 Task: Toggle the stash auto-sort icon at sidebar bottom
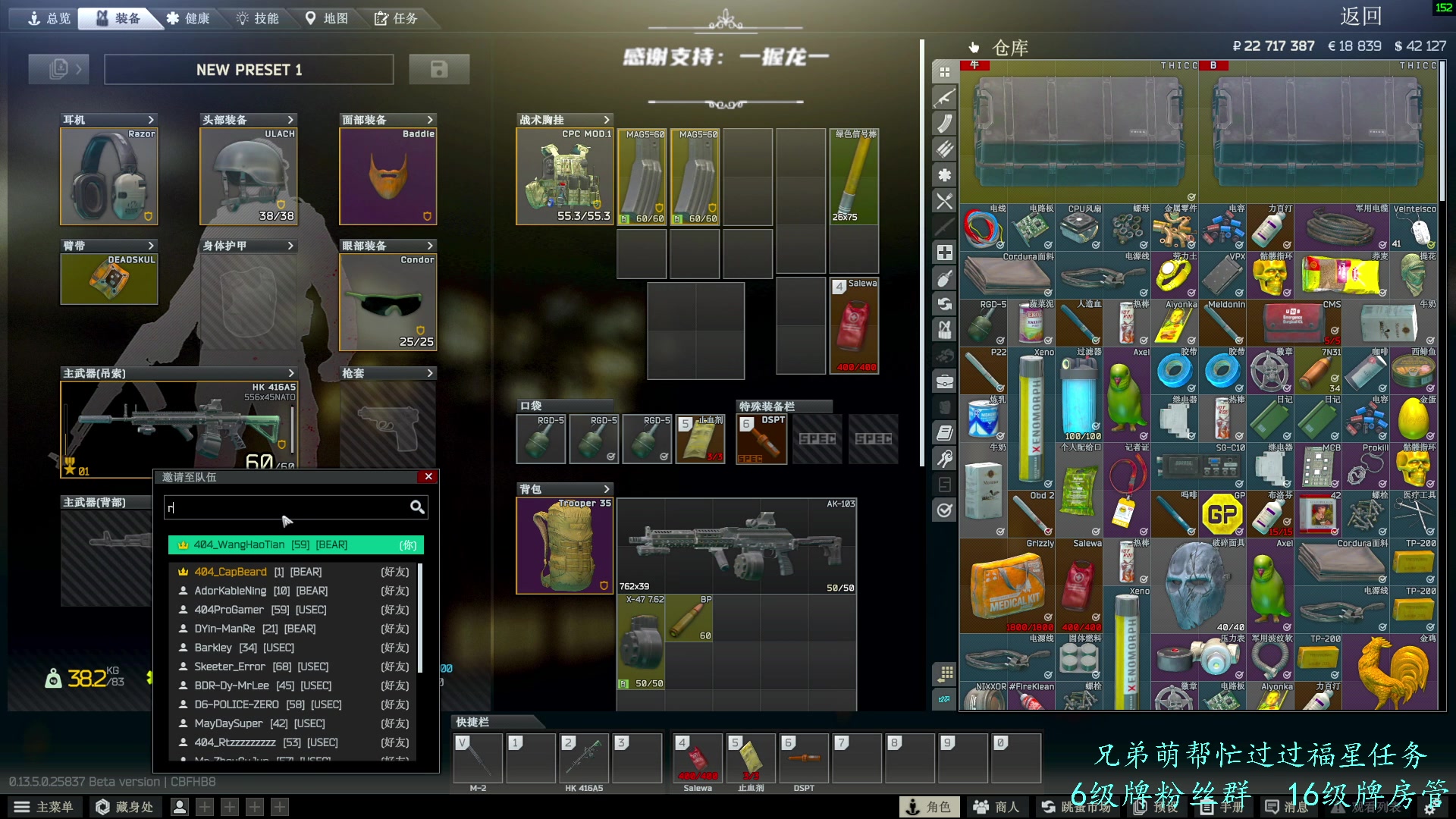pyautogui.click(x=944, y=699)
